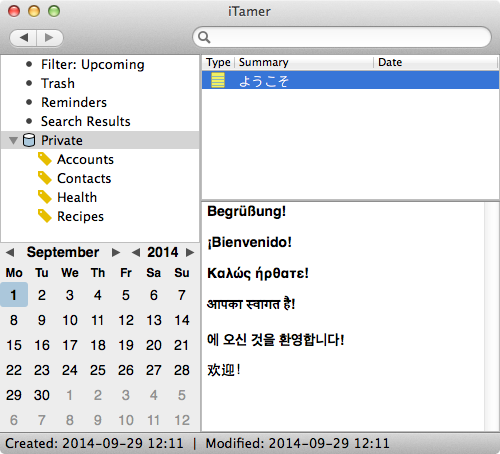
Task: Go to next month after September
Action: pos(116,252)
